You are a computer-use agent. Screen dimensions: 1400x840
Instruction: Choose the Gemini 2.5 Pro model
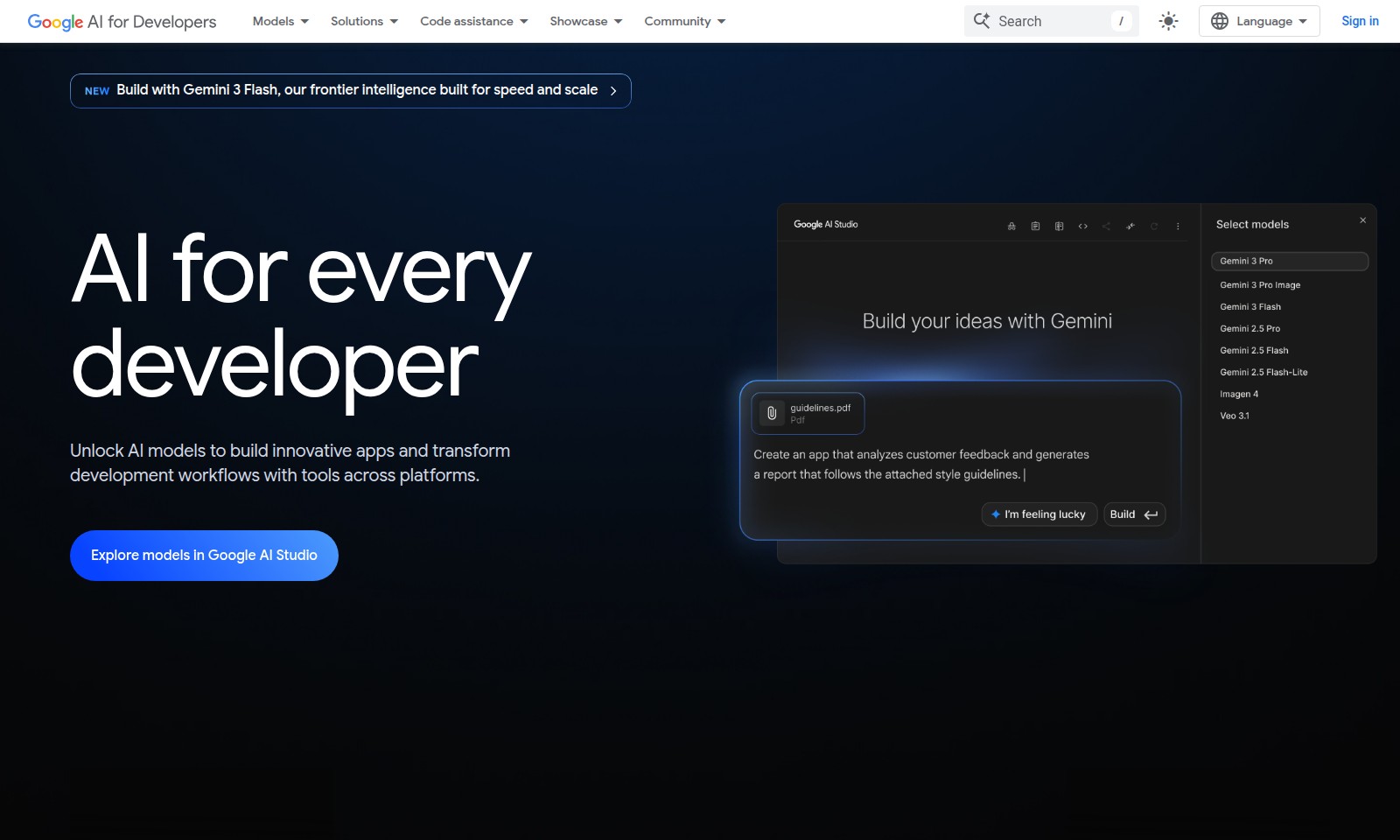1249,329
